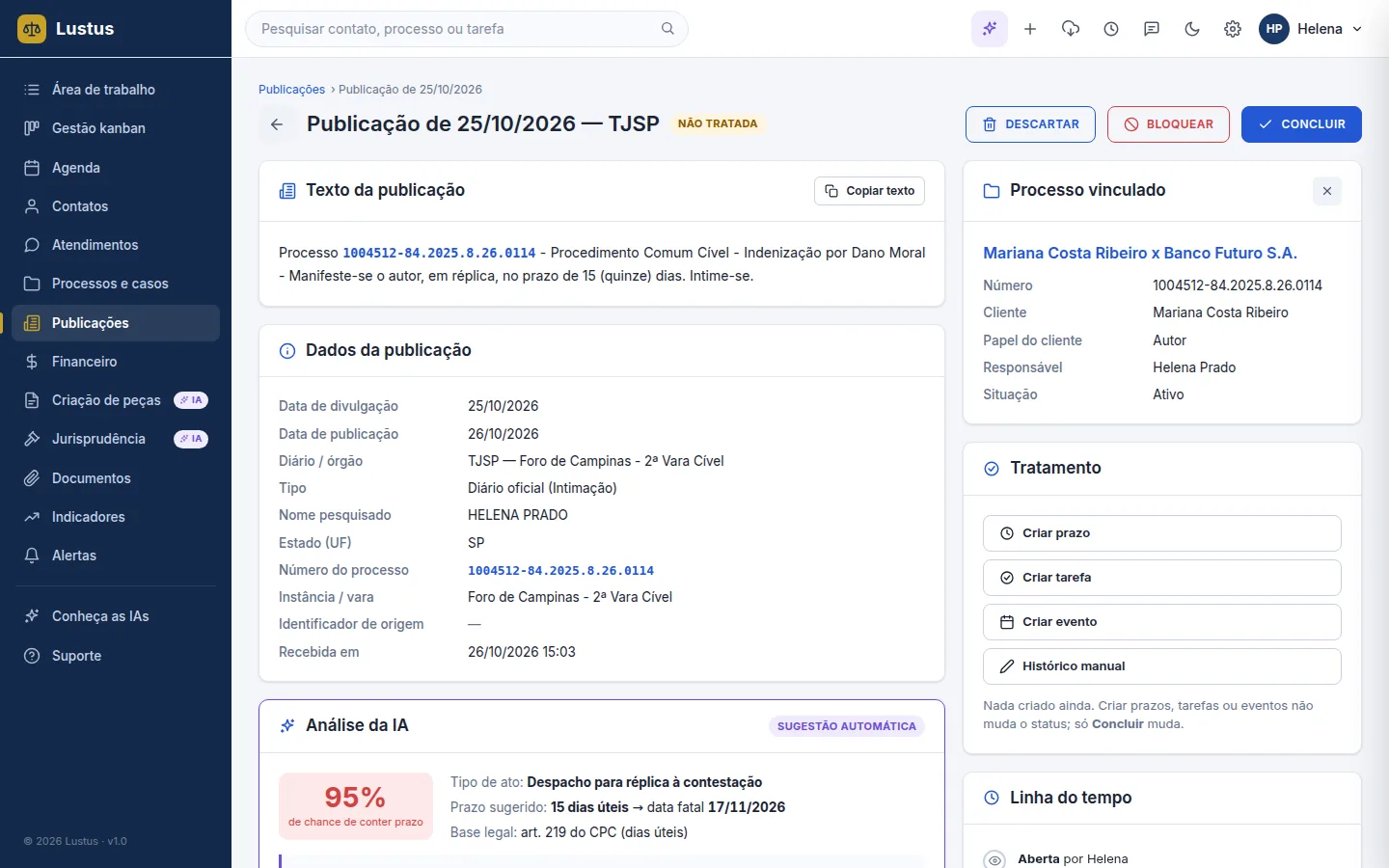Select Publicações in the sidebar
The height and width of the screenshot is (868, 1389).
116,323
